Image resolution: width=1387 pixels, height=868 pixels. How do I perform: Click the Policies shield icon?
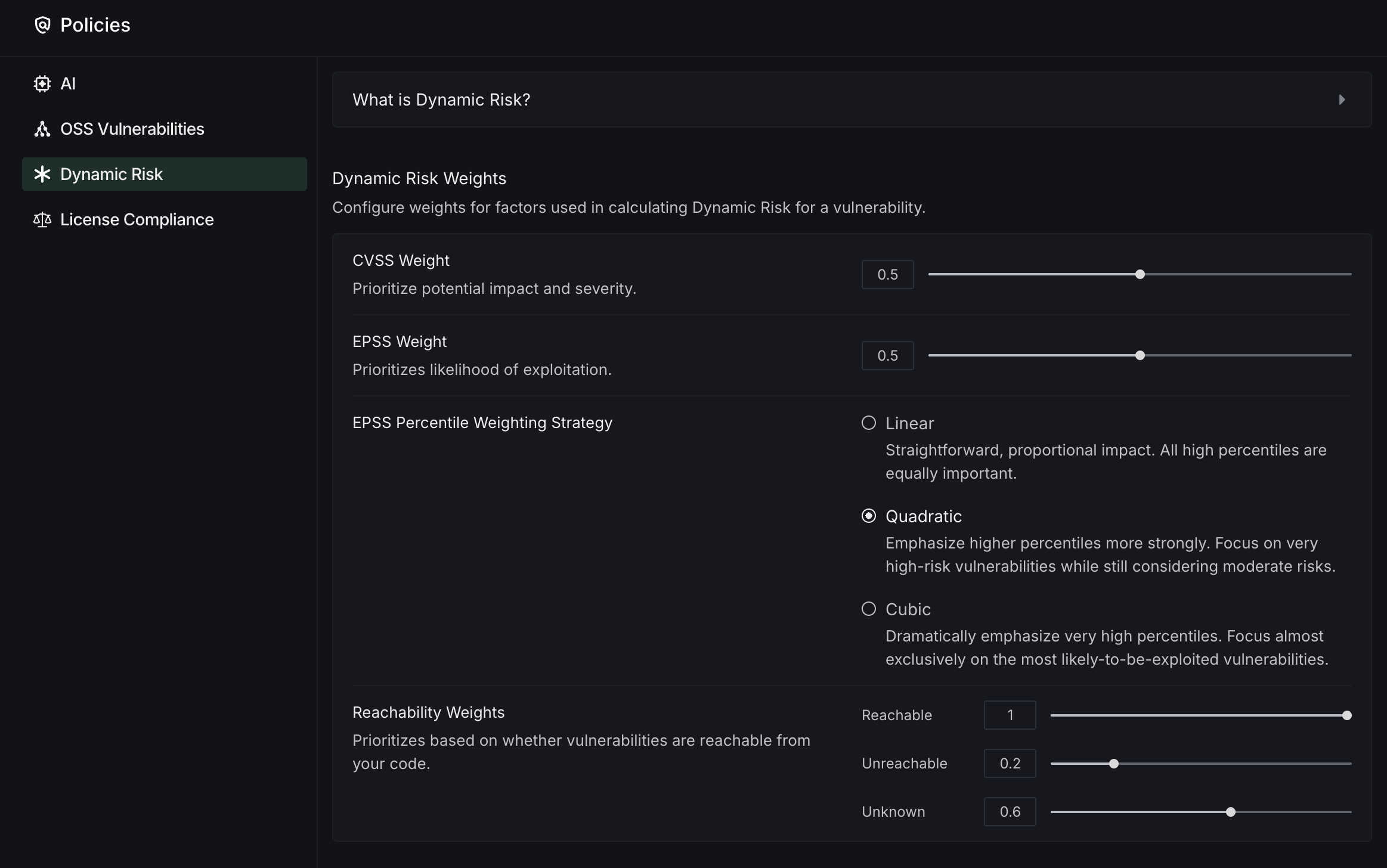pyautogui.click(x=42, y=25)
